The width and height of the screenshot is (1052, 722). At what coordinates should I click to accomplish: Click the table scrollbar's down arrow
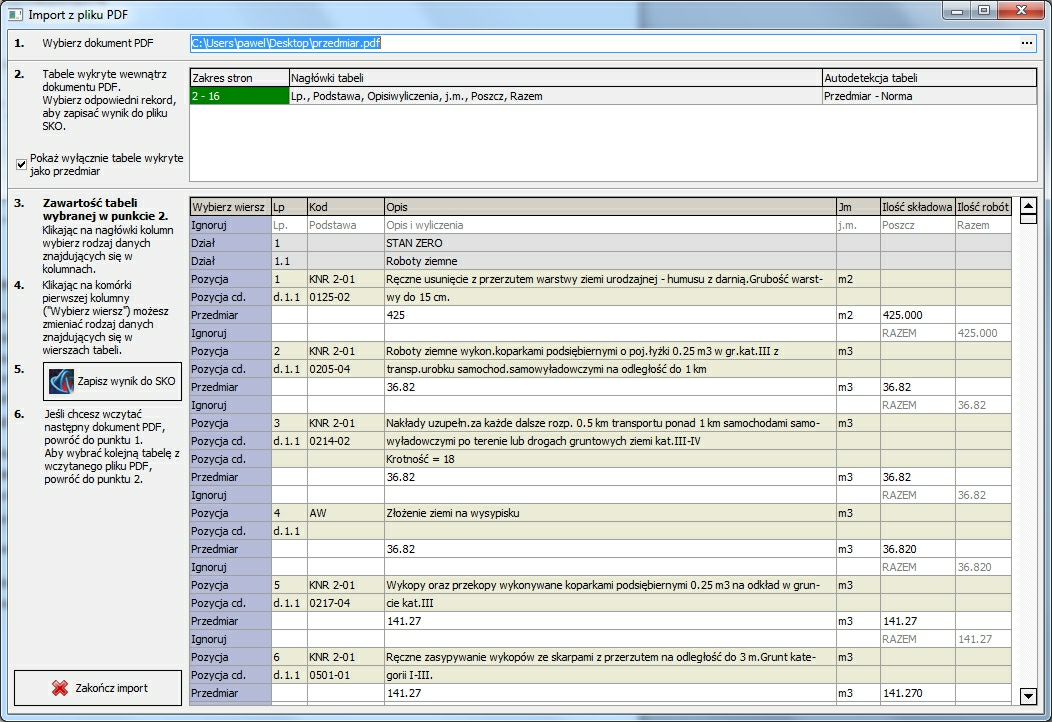[1028, 696]
